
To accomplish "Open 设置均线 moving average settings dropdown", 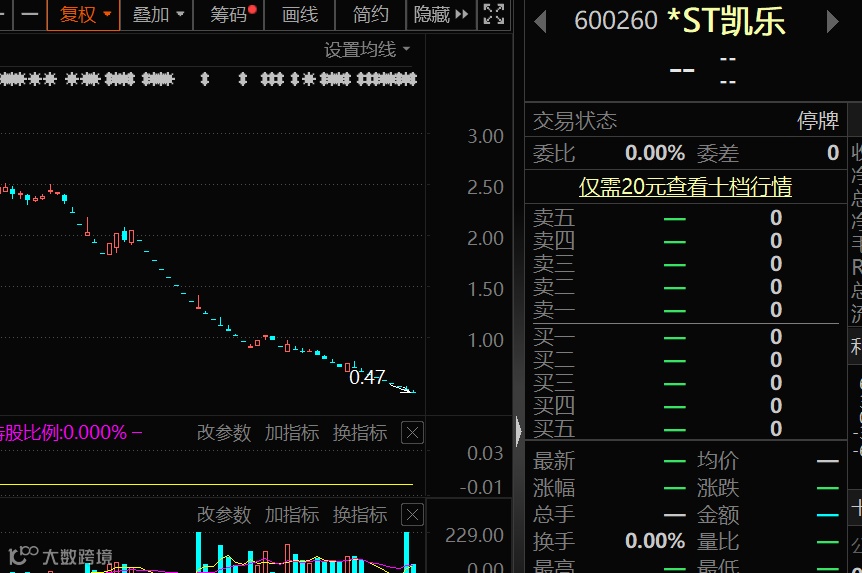I will click(367, 49).
